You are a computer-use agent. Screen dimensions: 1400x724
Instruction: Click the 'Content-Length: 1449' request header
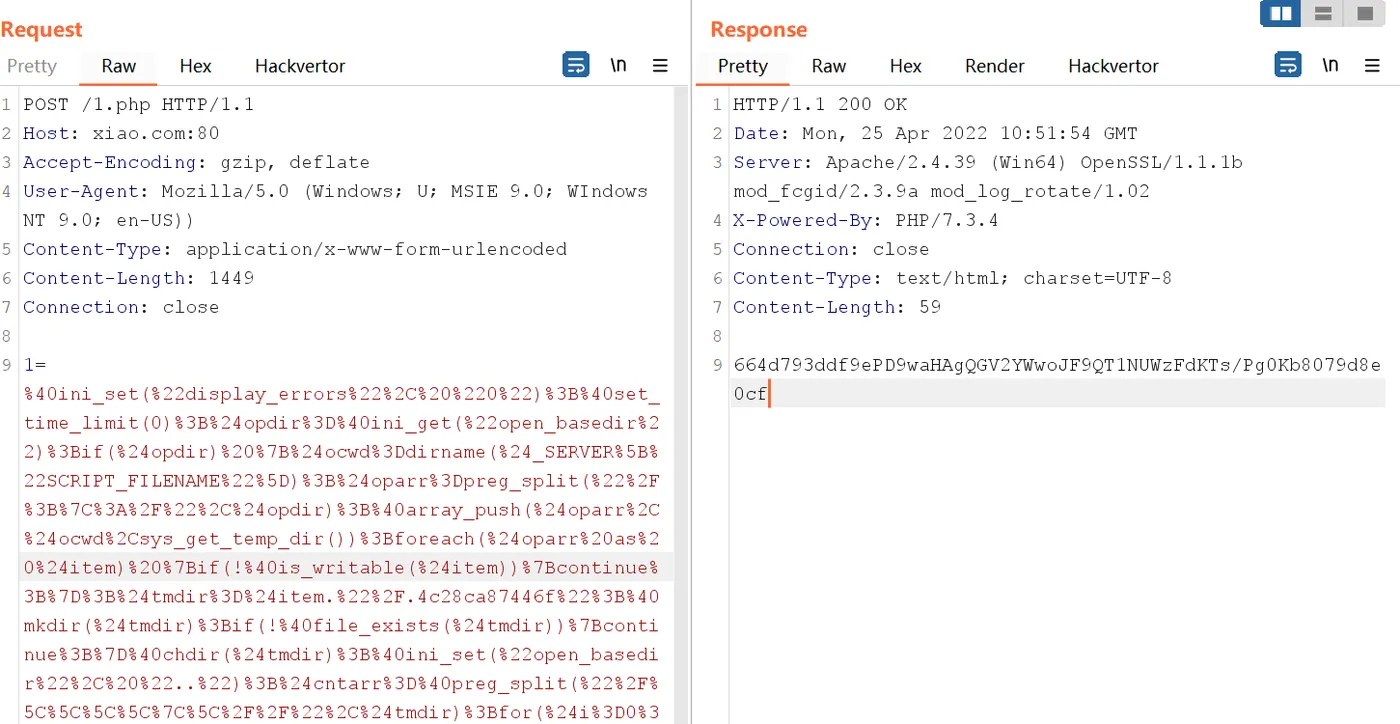pos(139,278)
